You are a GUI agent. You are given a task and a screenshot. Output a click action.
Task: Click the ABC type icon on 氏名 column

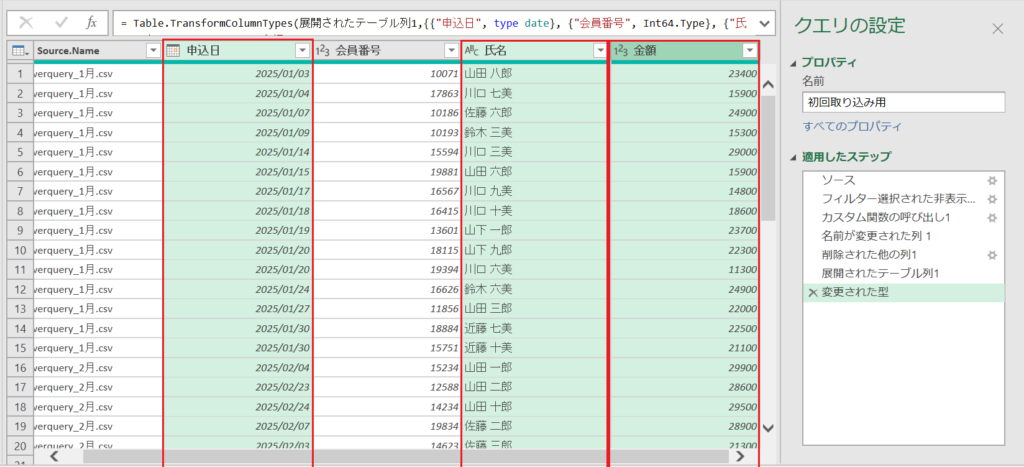pyautogui.click(x=471, y=51)
